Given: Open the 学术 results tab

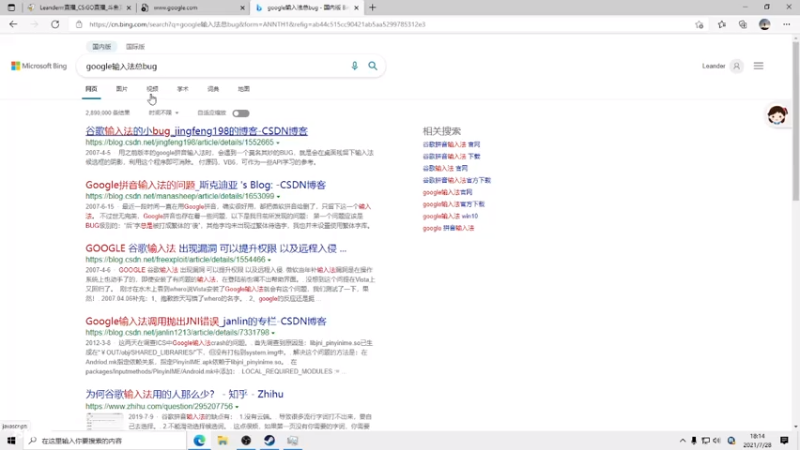Looking at the screenshot, I should click(183, 89).
